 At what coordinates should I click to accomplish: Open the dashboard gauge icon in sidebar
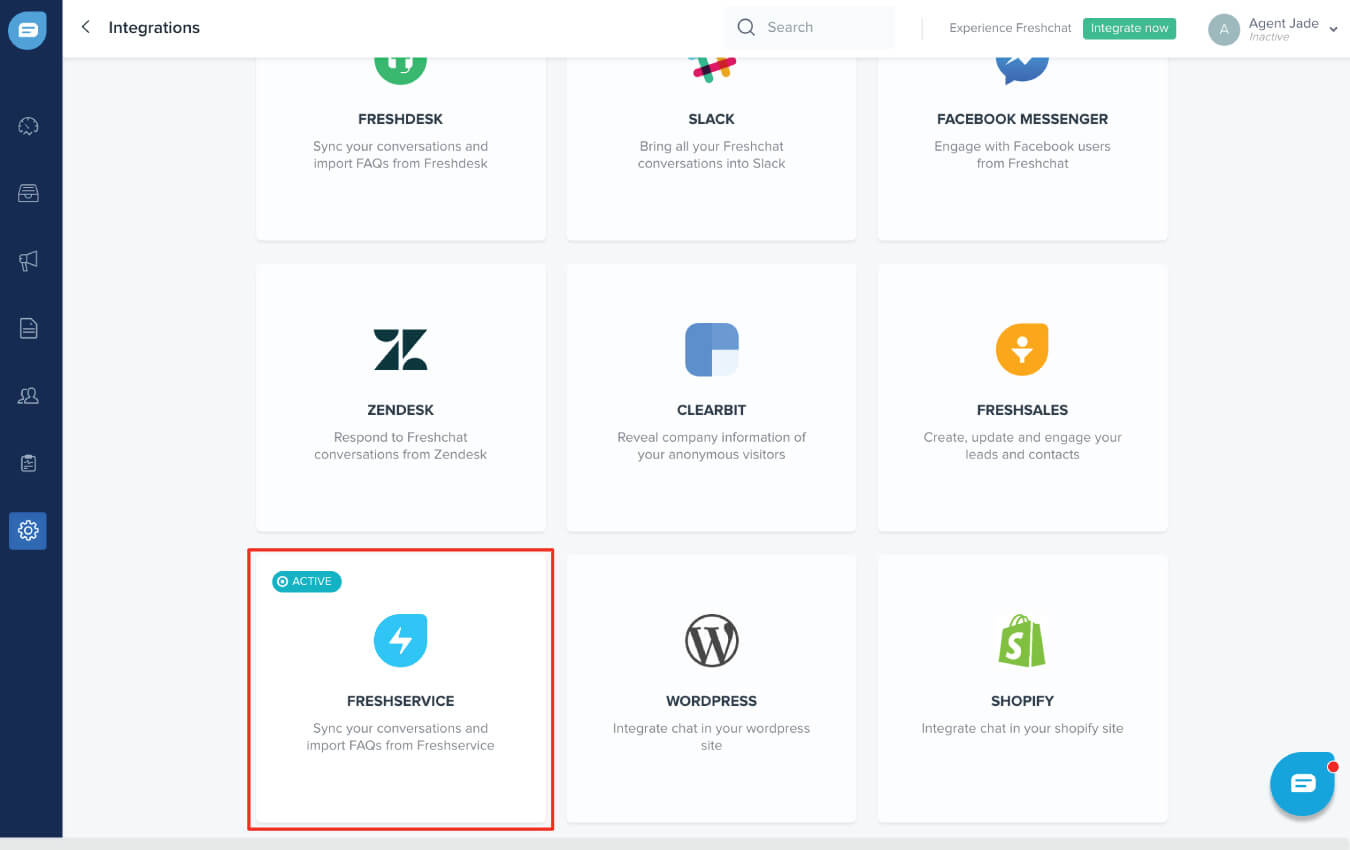(28, 126)
